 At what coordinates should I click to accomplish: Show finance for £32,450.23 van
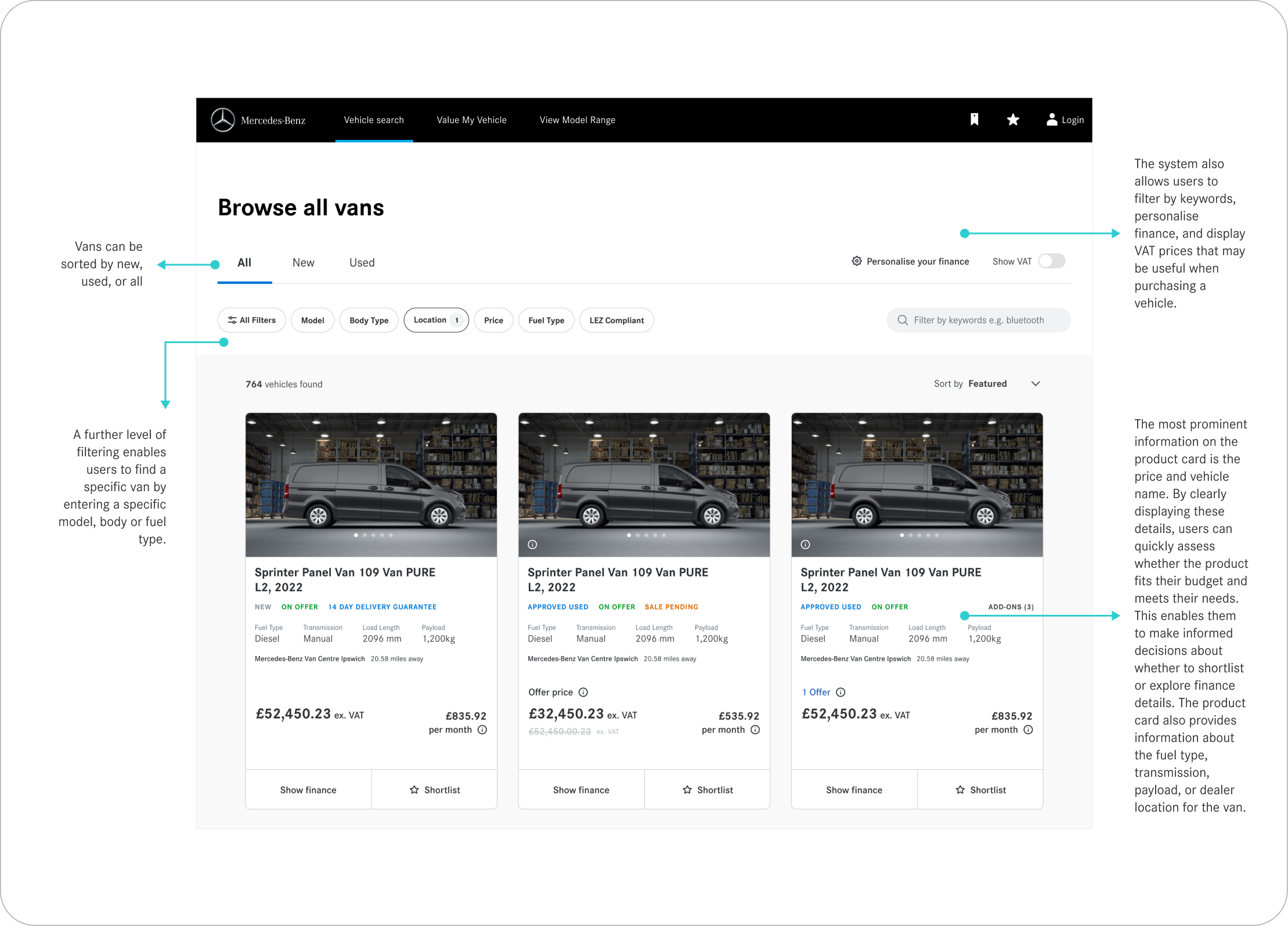(x=581, y=790)
